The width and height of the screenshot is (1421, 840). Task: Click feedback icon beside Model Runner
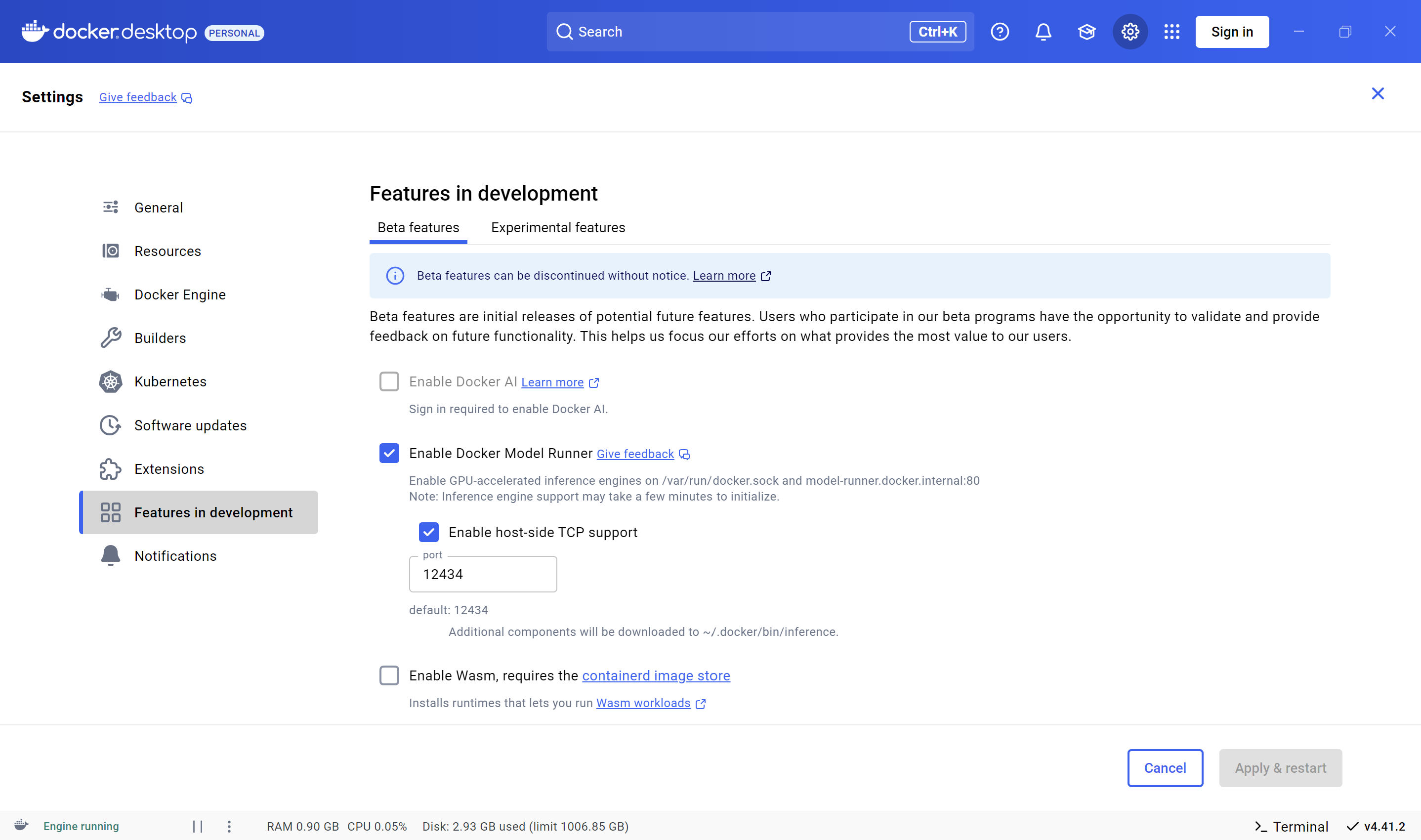tap(684, 454)
